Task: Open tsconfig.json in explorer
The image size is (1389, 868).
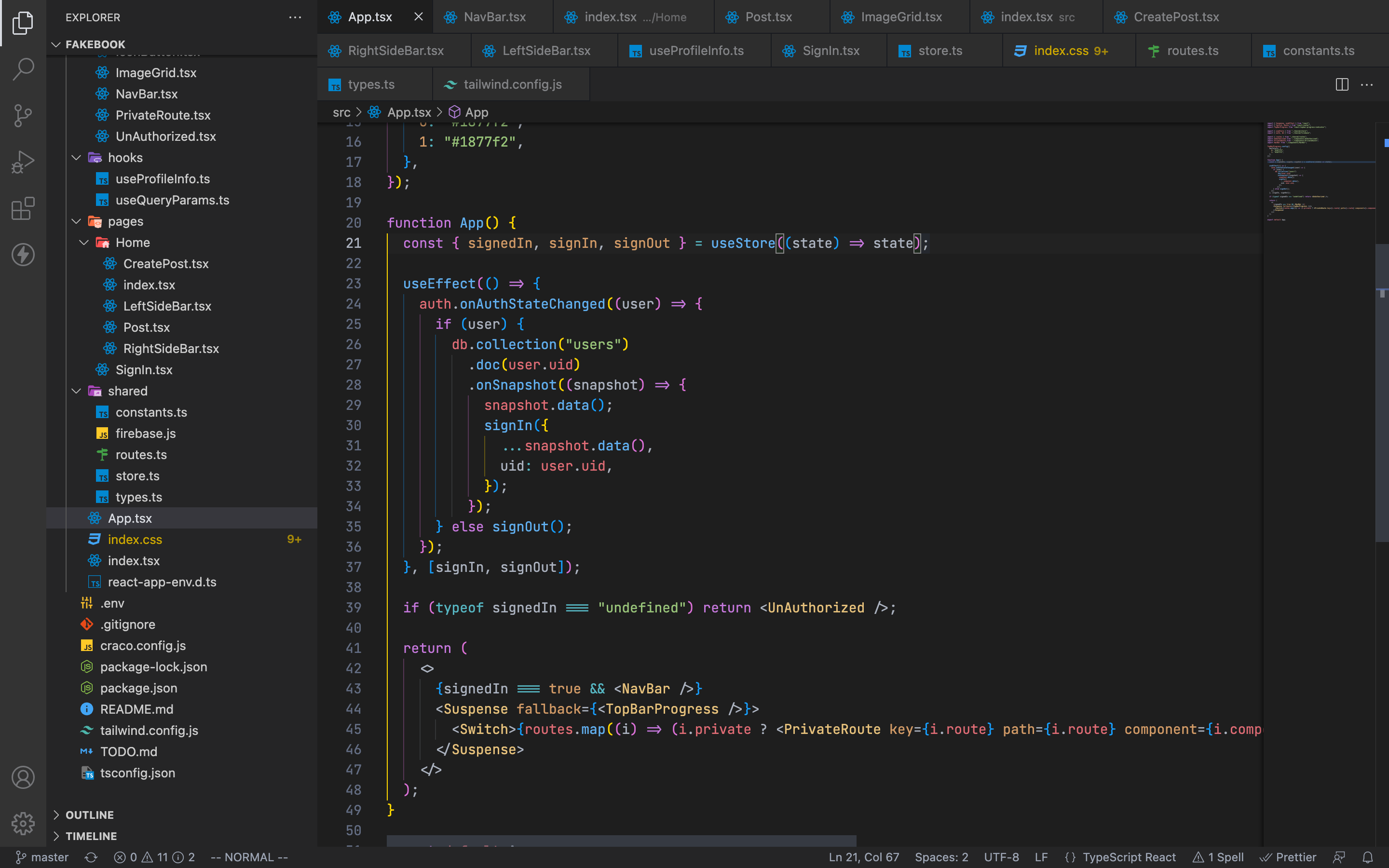Action: (x=181, y=773)
